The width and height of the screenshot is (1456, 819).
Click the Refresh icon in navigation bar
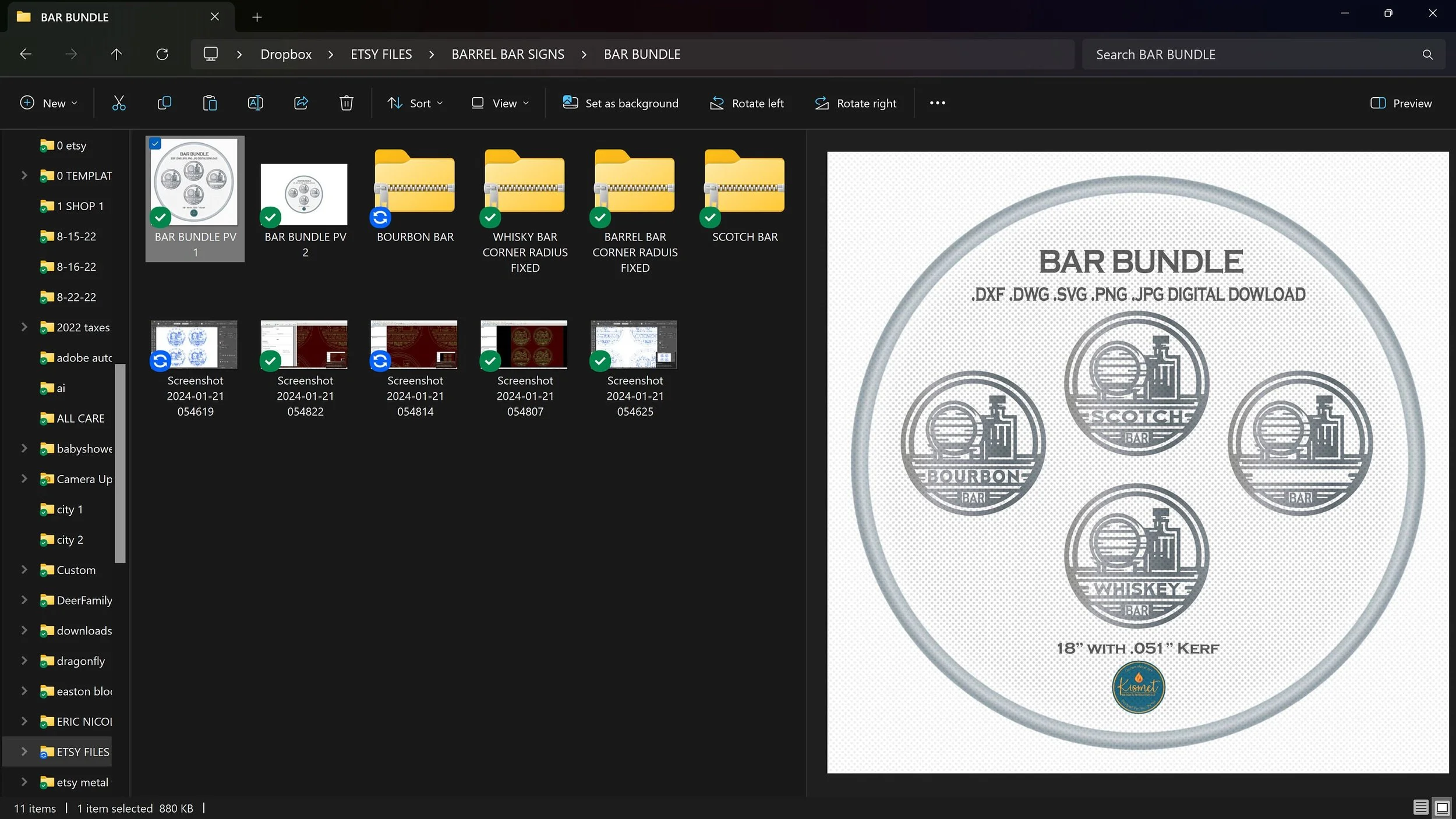[162, 54]
